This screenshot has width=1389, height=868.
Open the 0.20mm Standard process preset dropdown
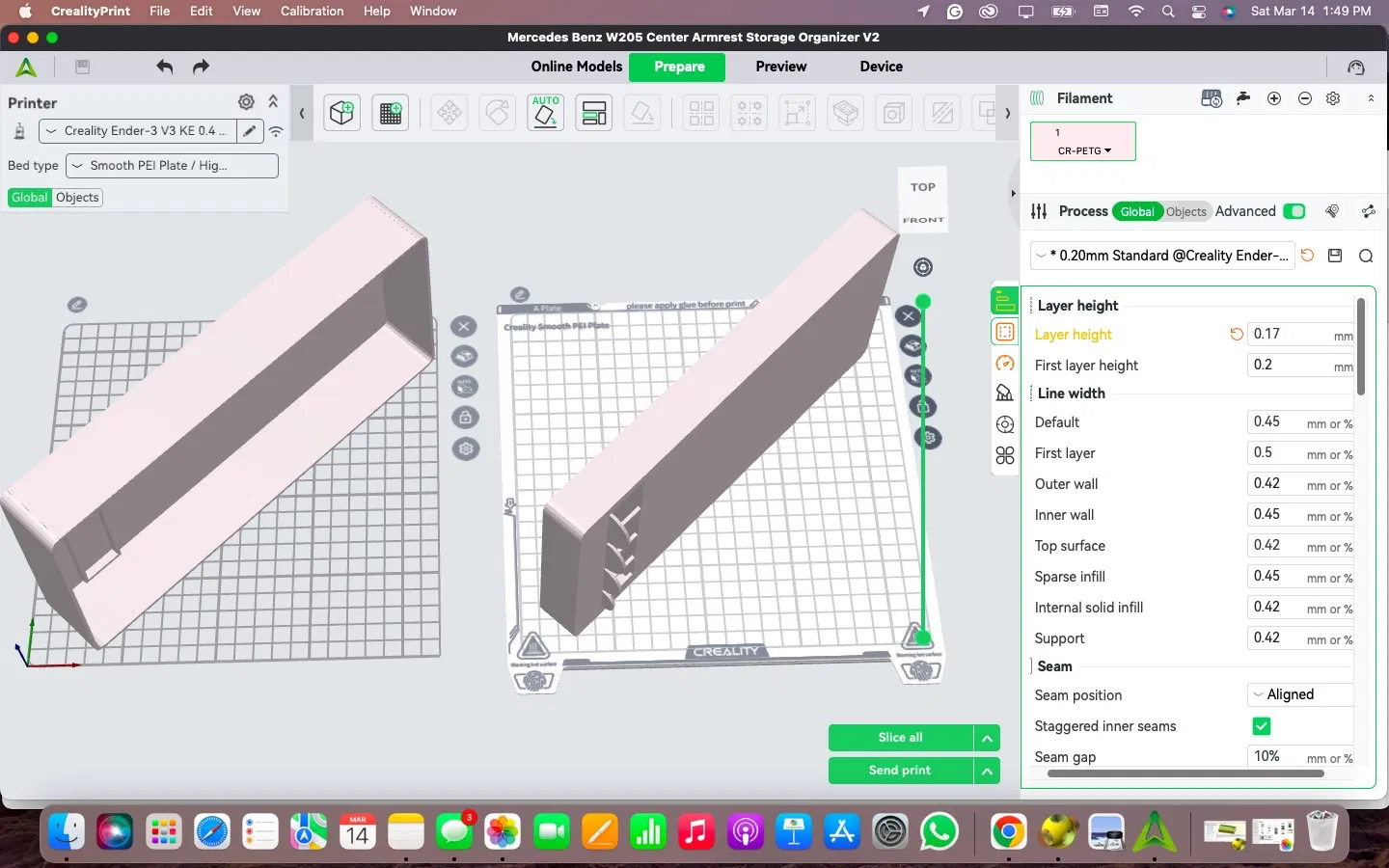click(x=1161, y=256)
